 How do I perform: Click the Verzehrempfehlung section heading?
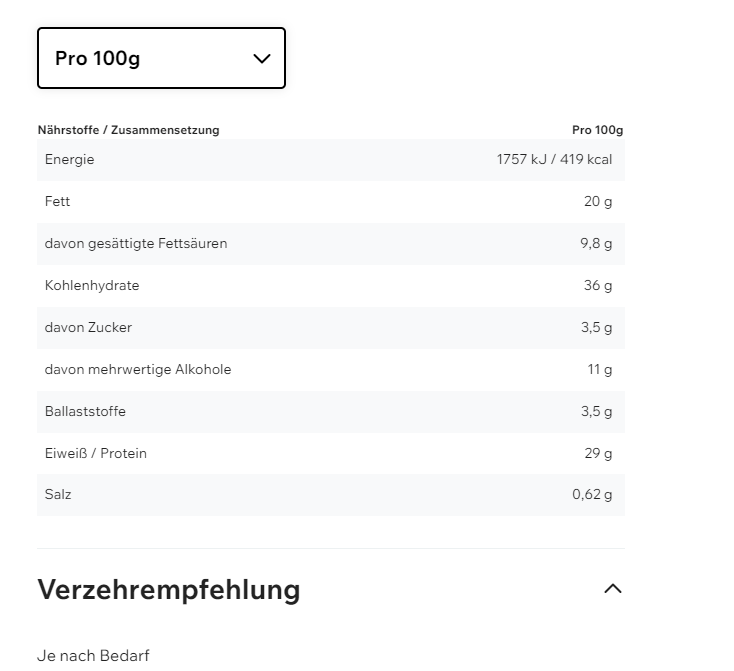[x=169, y=589]
